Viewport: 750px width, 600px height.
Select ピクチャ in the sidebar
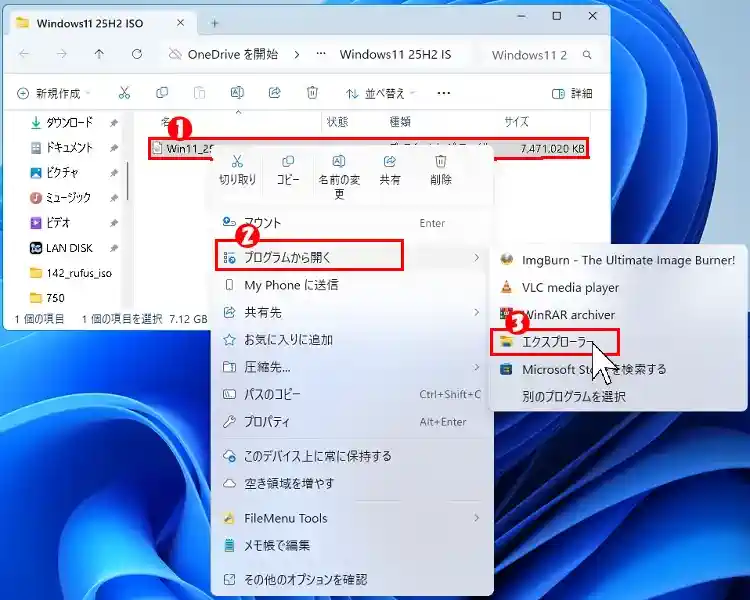pyautogui.click(x=62, y=173)
